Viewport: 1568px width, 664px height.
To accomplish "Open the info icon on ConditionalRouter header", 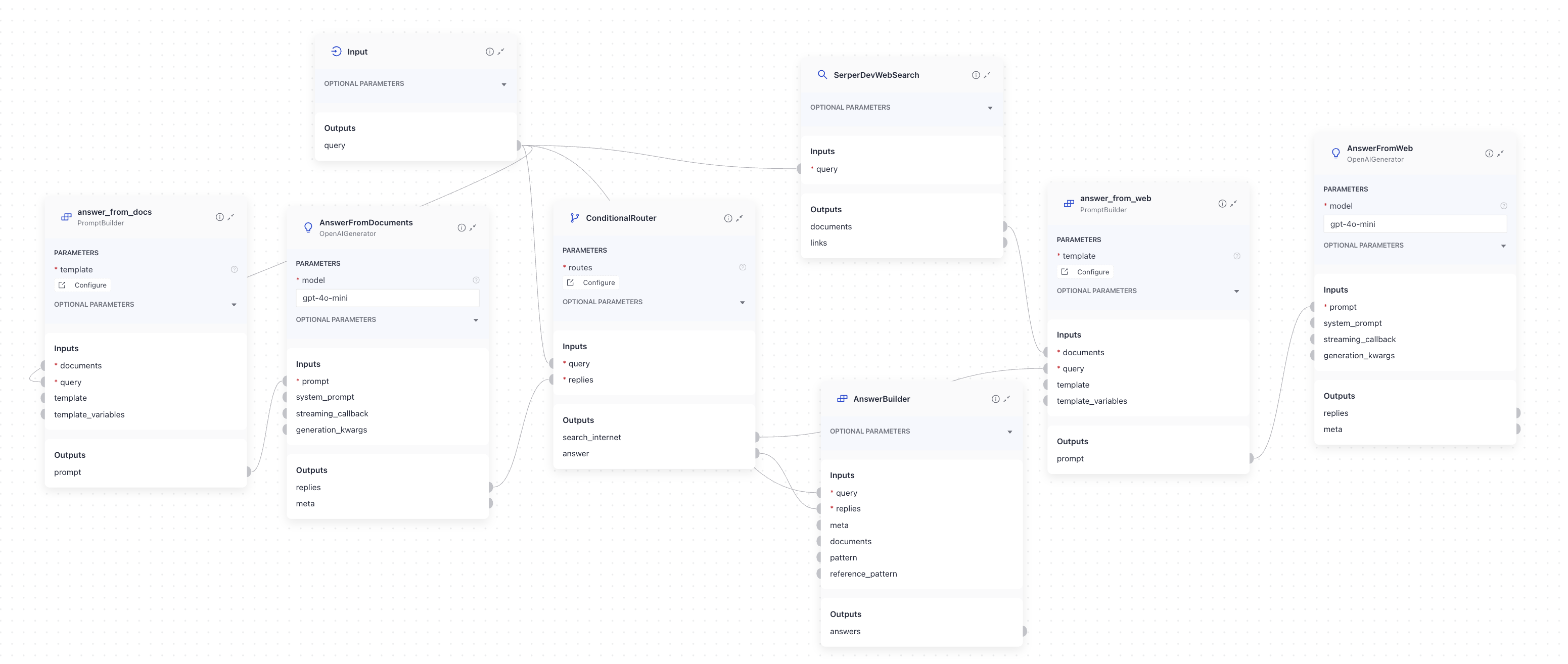I will 728,217.
